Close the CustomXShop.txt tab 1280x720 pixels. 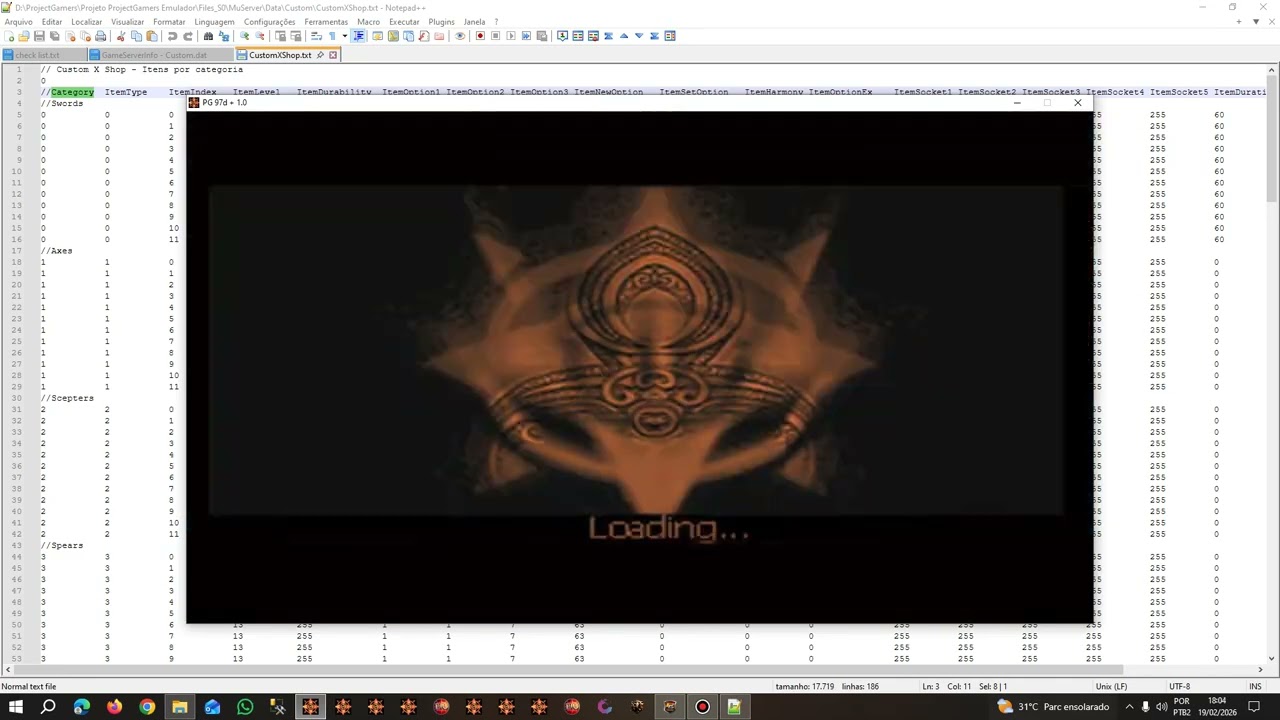(x=333, y=55)
